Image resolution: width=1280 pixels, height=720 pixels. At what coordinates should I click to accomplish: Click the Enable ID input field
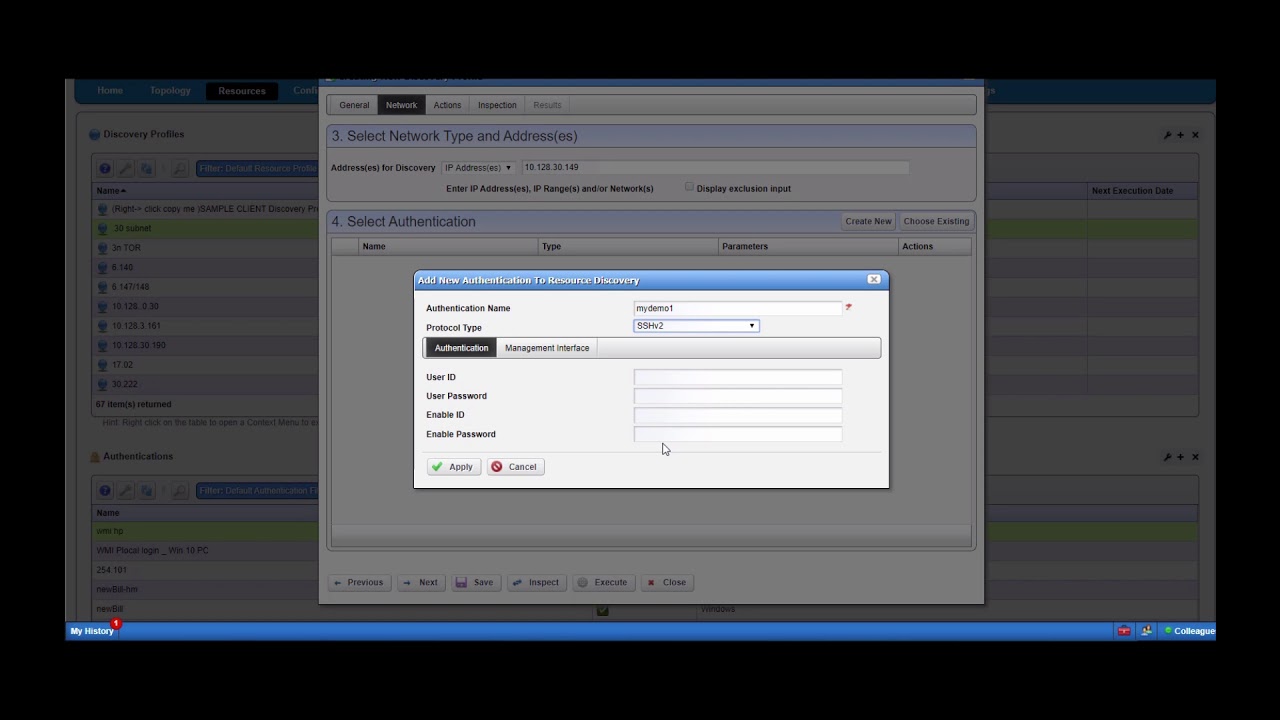pos(737,415)
